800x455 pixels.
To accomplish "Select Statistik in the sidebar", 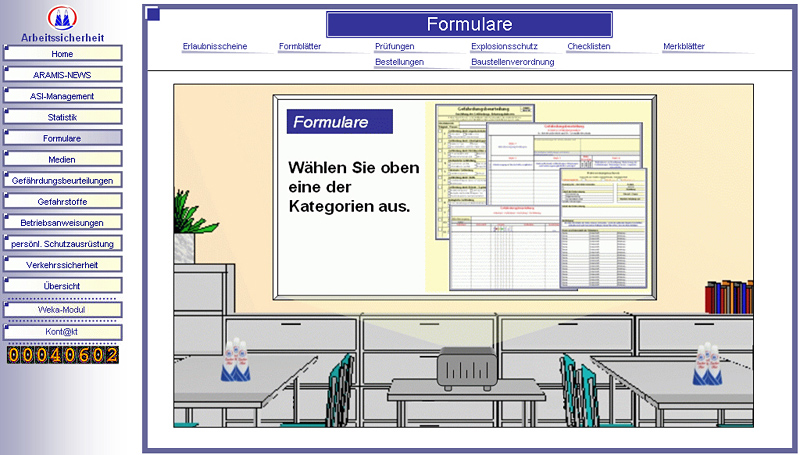I will click(x=62, y=117).
